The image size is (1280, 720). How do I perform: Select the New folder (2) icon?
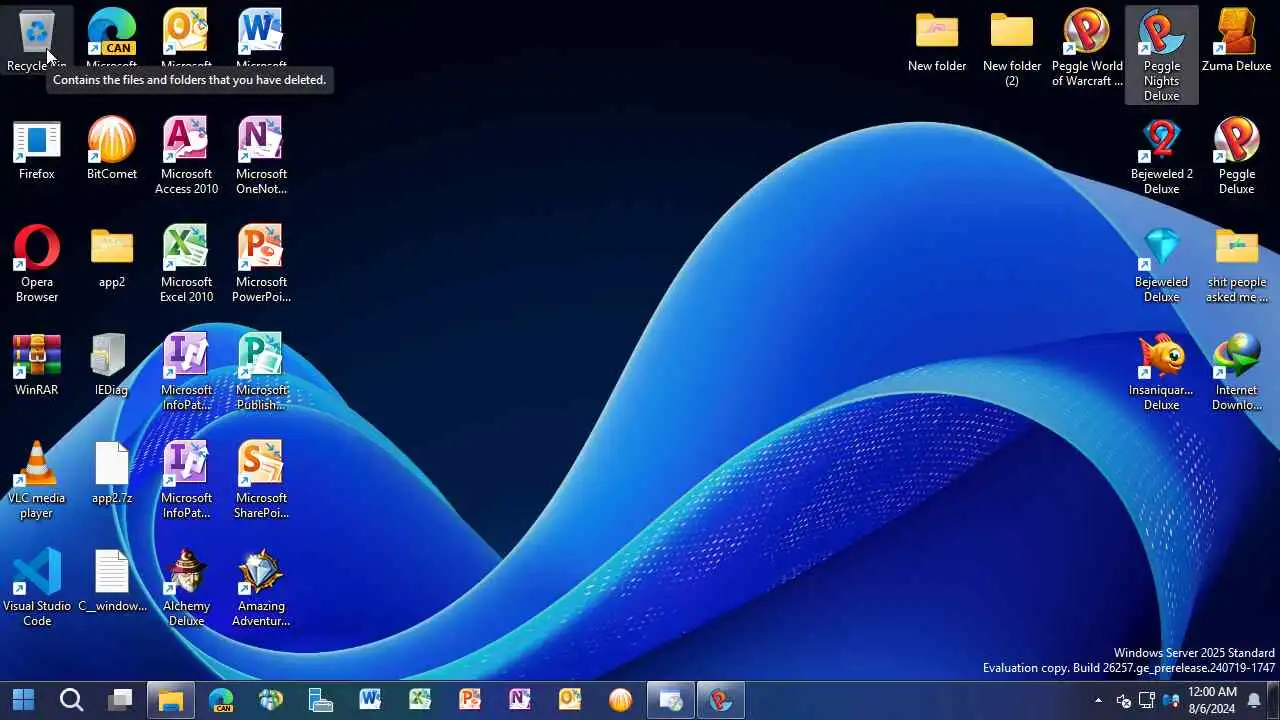click(1012, 48)
